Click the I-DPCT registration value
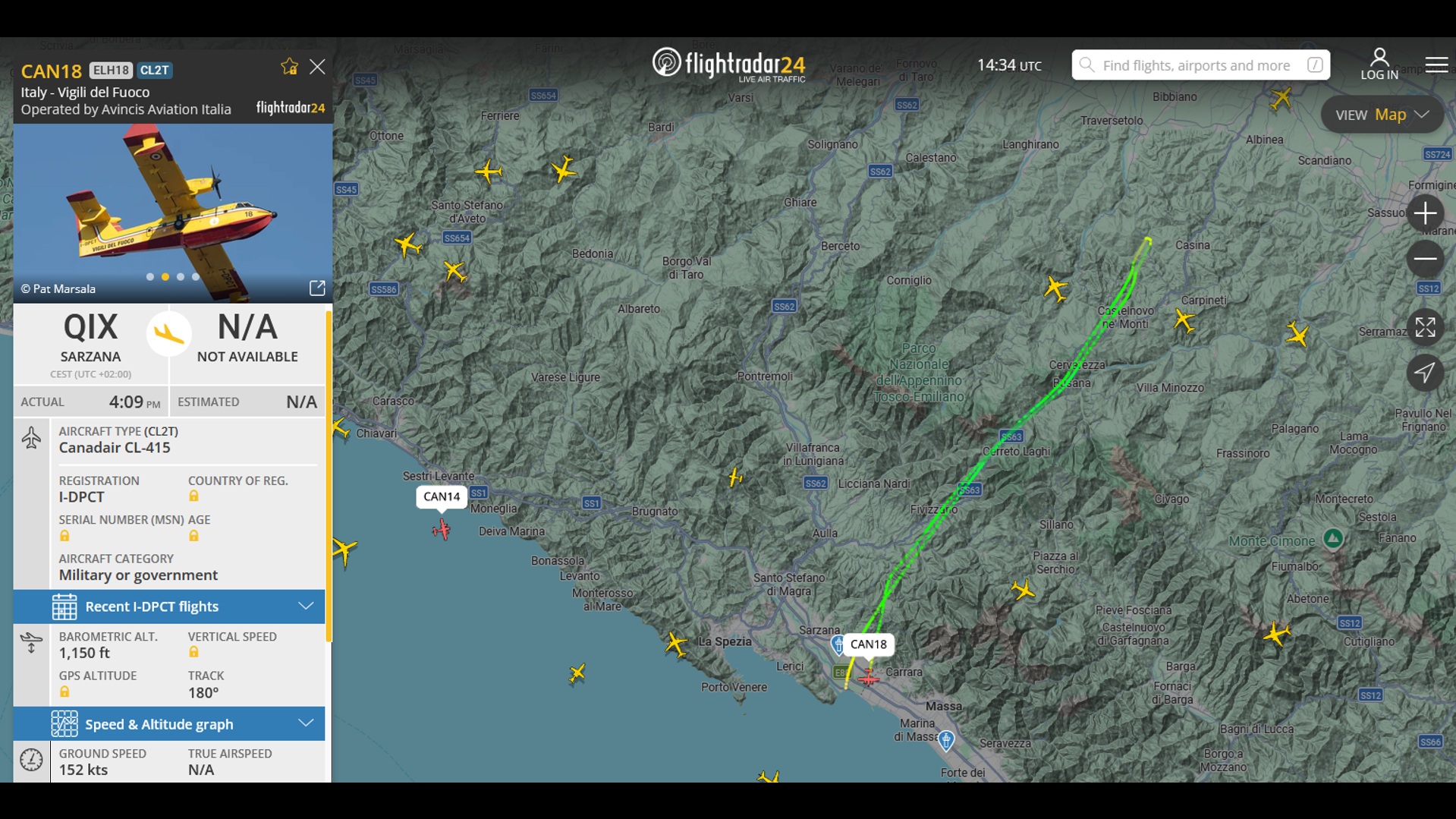Viewport: 1456px width, 819px height. 82,497
